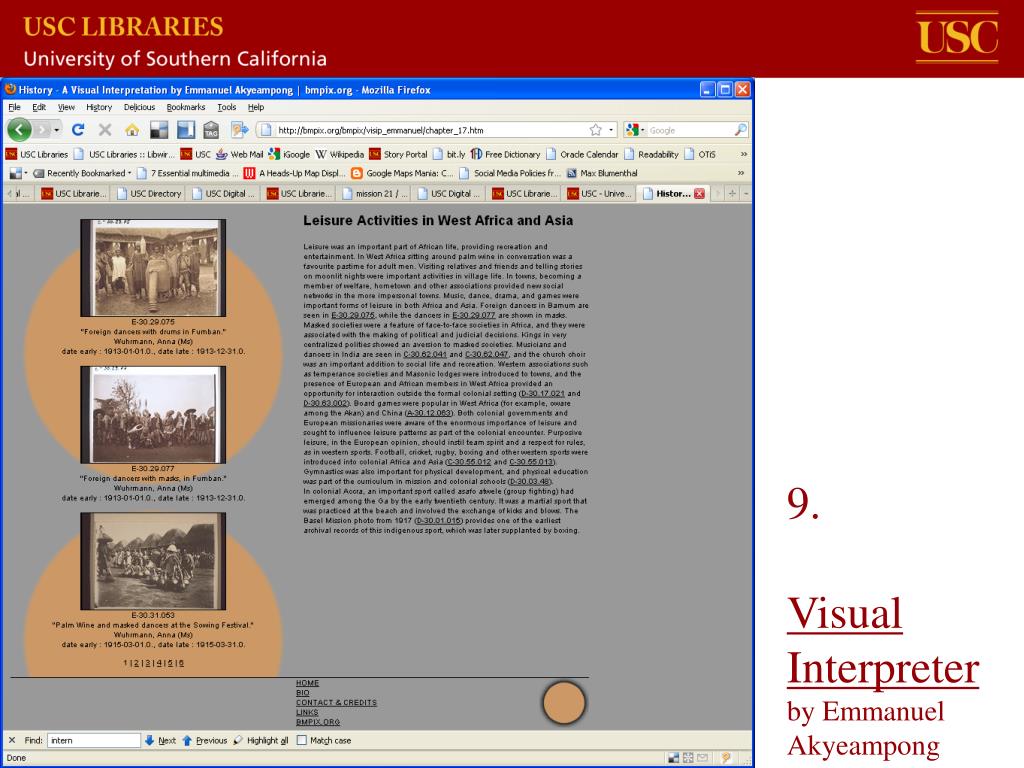Switch to the USC Directory tab
The image size is (1024, 768).
click(x=149, y=193)
